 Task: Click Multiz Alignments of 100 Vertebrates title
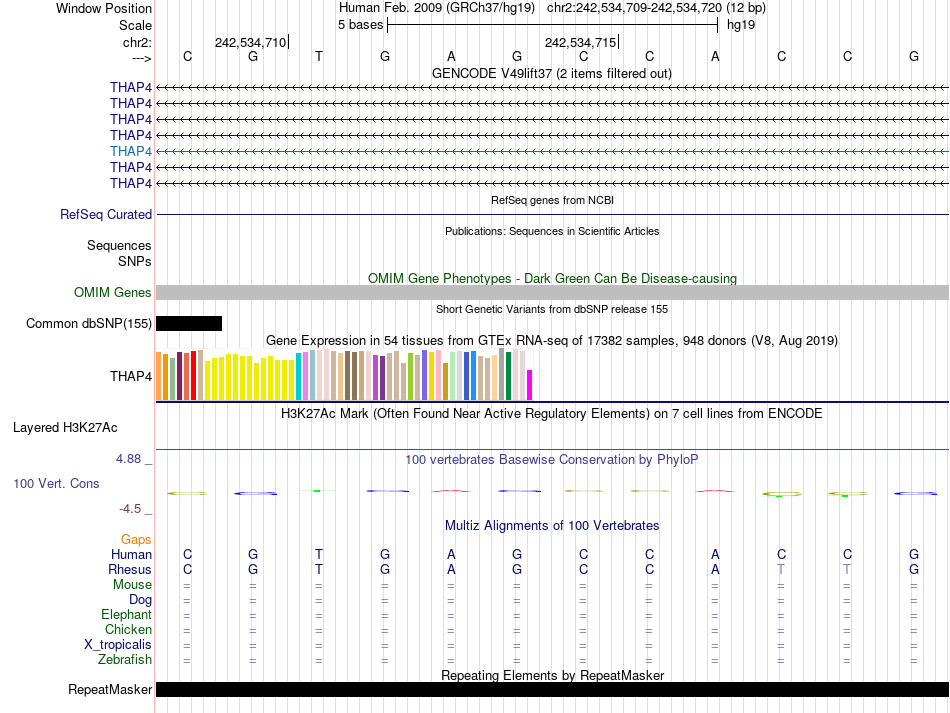point(552,525)
